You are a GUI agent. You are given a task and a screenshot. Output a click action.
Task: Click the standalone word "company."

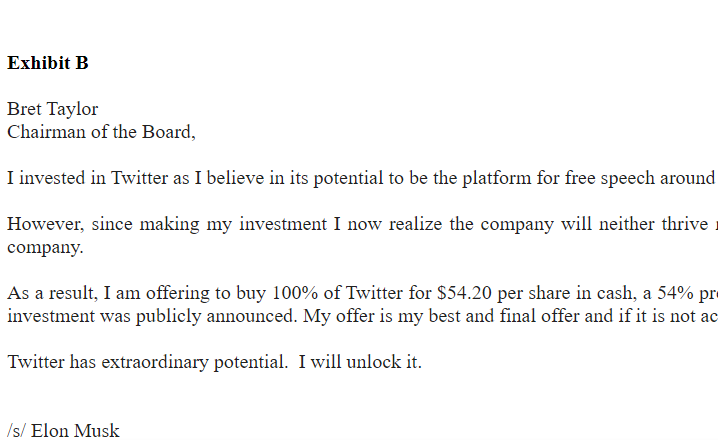click(45, 246)
